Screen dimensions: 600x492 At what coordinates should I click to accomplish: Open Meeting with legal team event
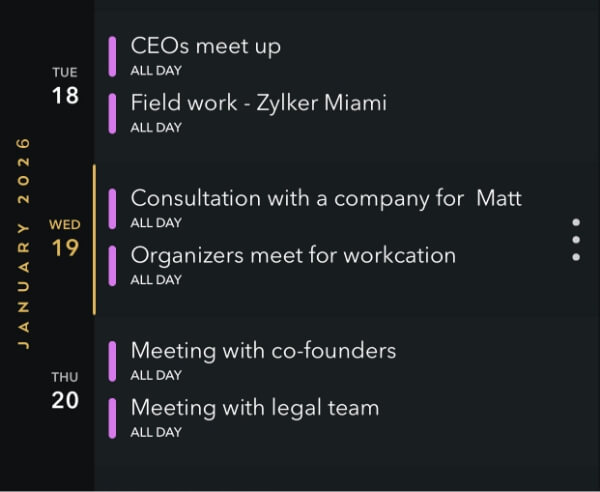255,408
